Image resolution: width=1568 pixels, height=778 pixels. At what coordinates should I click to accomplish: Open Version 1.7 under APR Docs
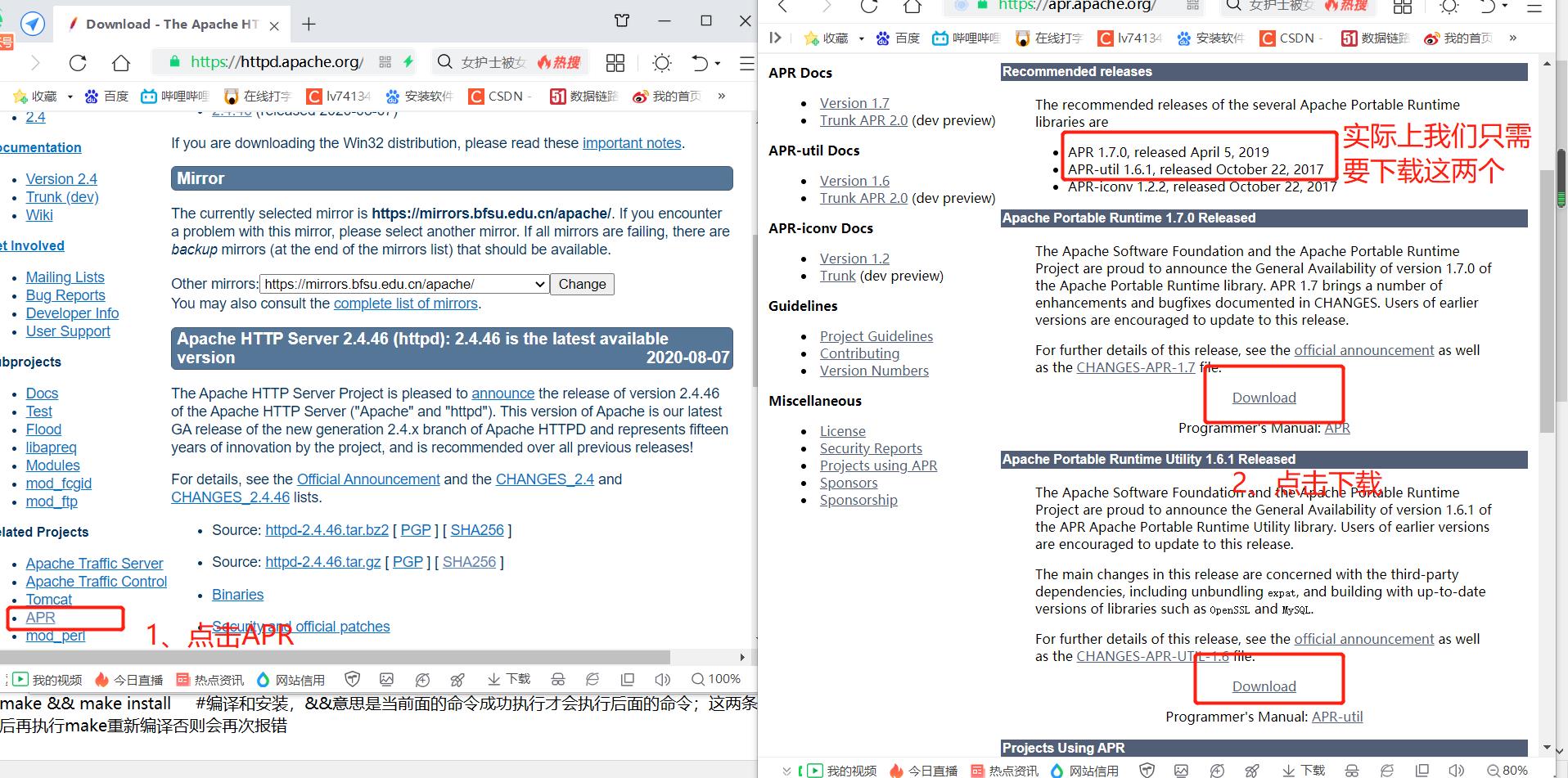(854, 103)
